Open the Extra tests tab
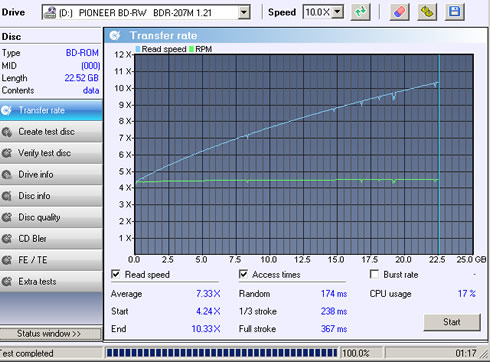The image size is (490, 362). tap(51, 282)
